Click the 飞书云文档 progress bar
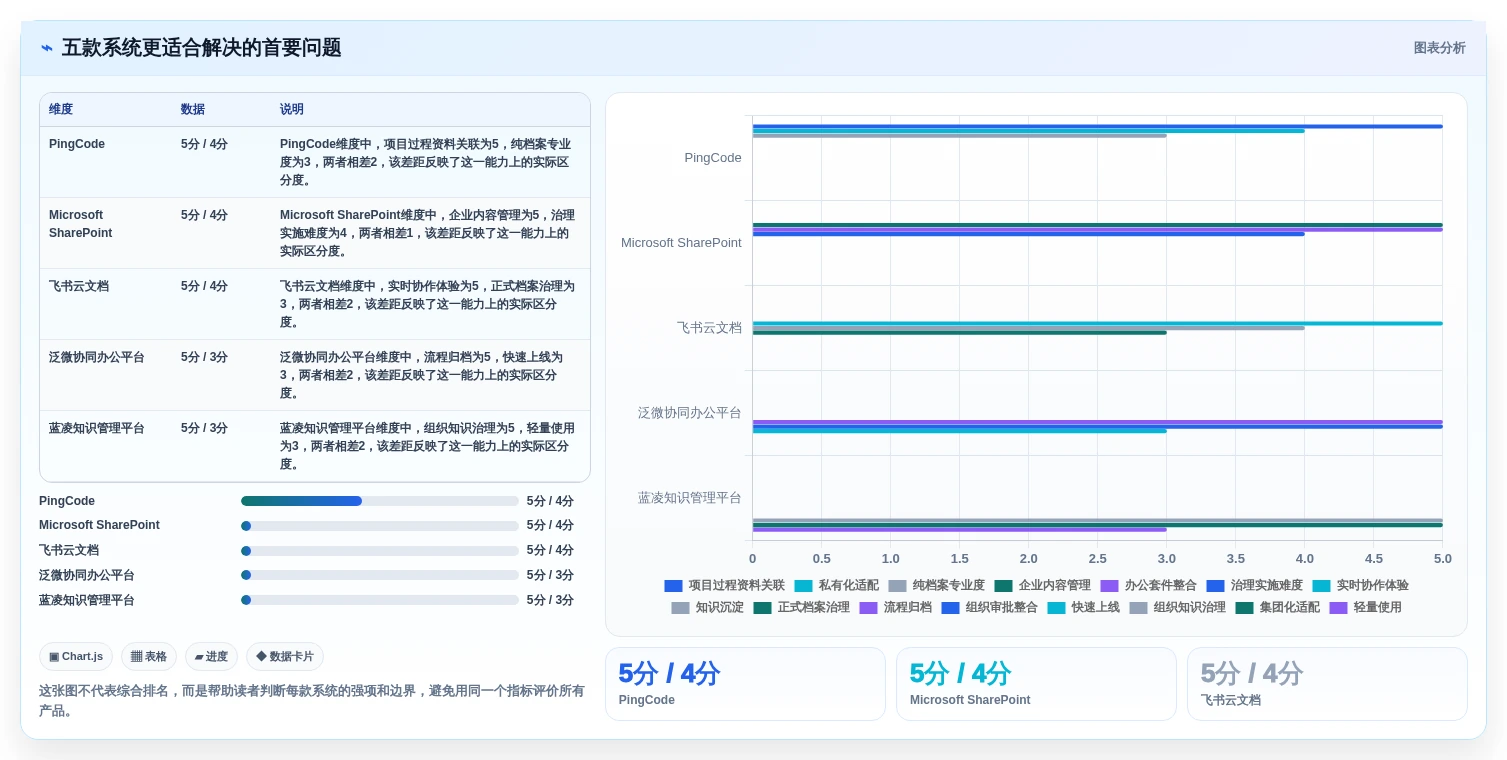 (x=380, y=550)
